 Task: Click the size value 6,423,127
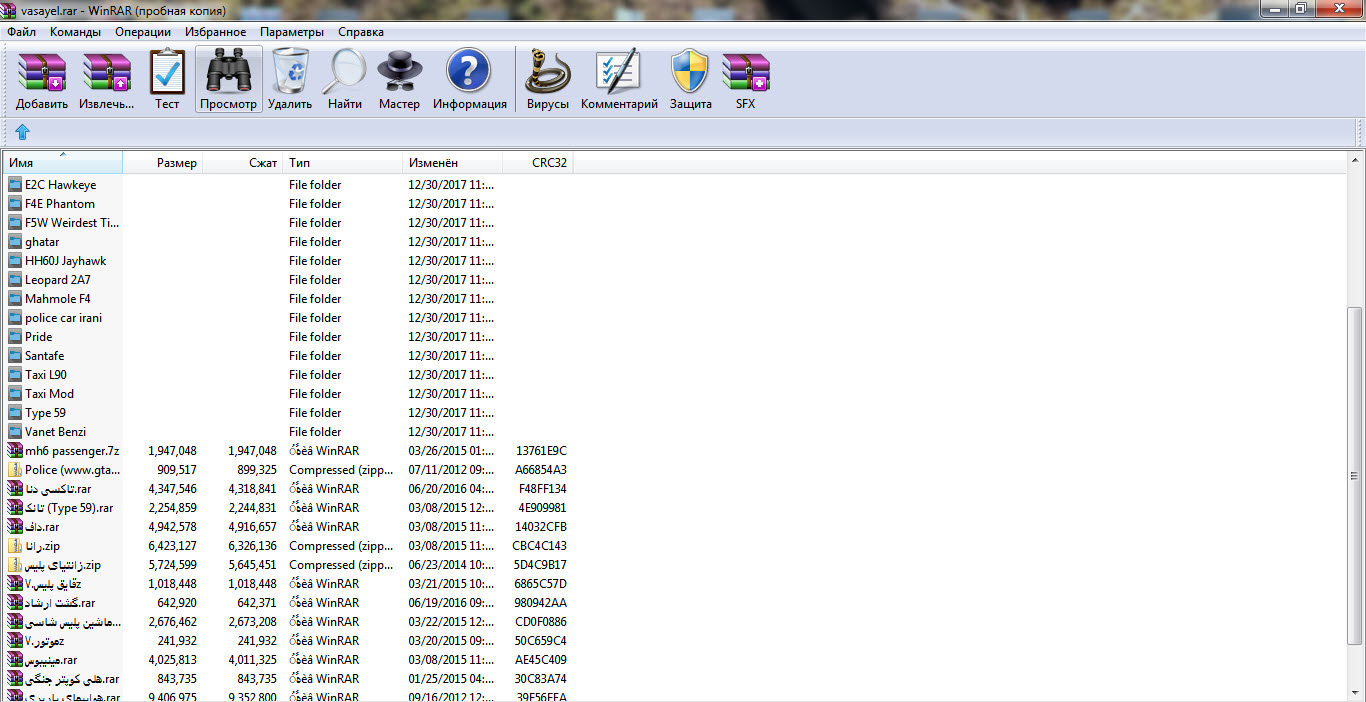tap(172, 546)
